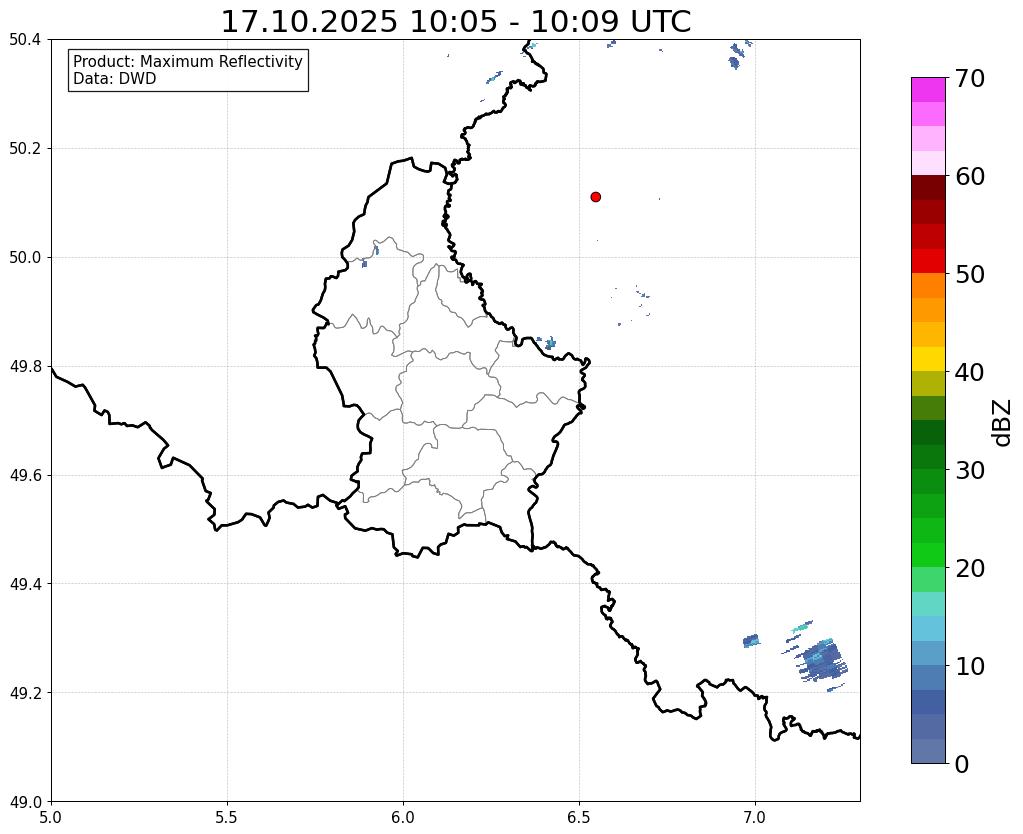Image resolution: width=1023 pixels, height=834 pixels.
Task: Click the large radar echo cluster in the southeast
Action: (x=822, y=660)
